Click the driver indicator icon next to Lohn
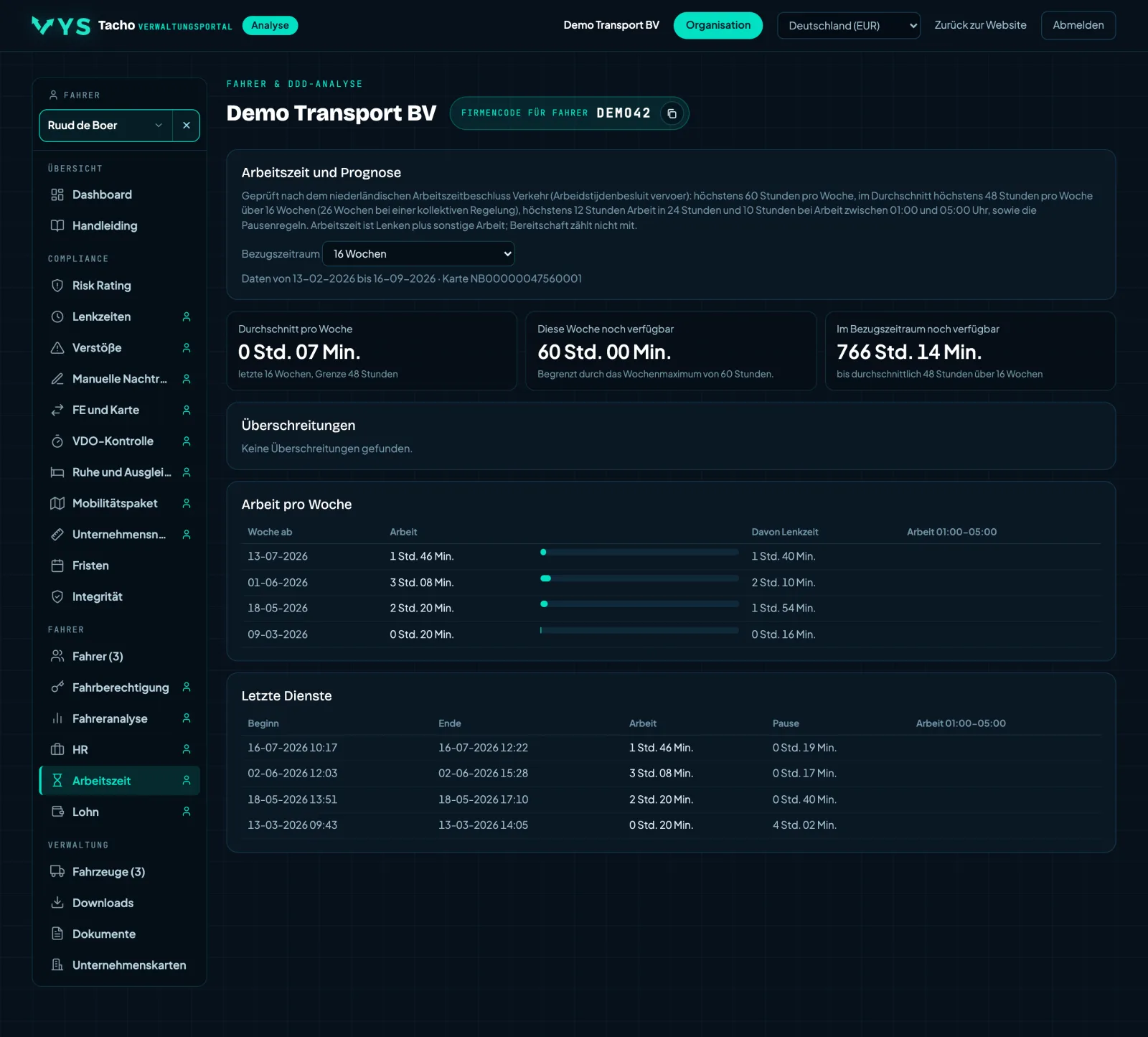This screenshot has height=1037, width=1148. tap(187, 812)
